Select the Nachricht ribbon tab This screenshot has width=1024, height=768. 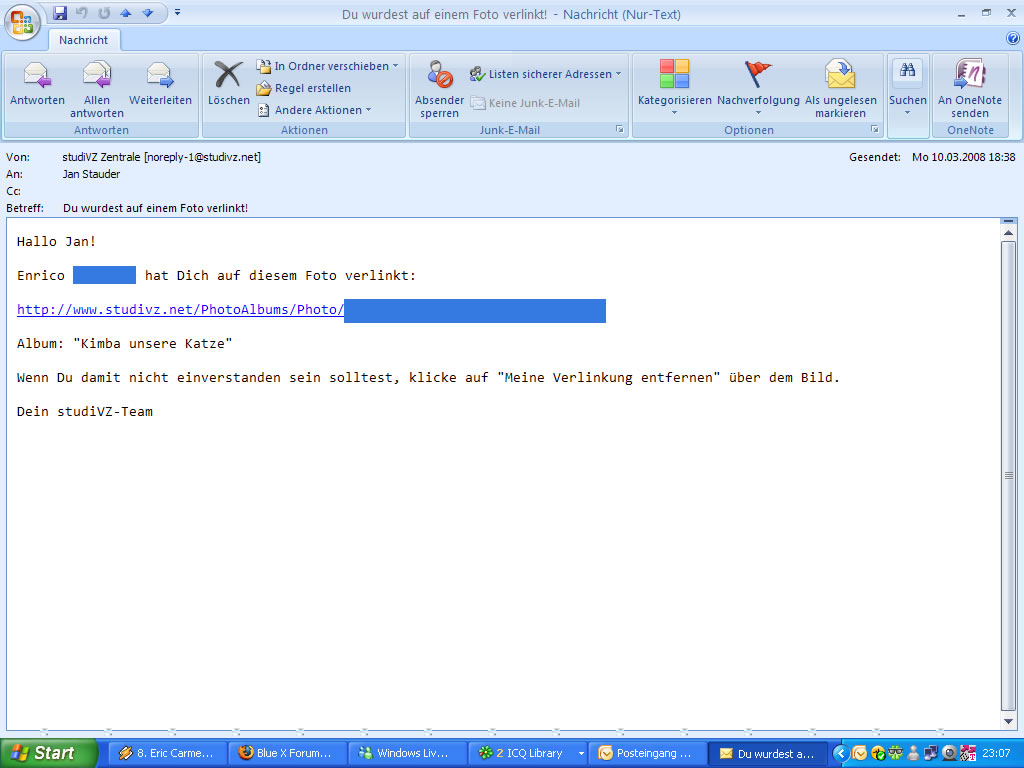click(83, 40)
